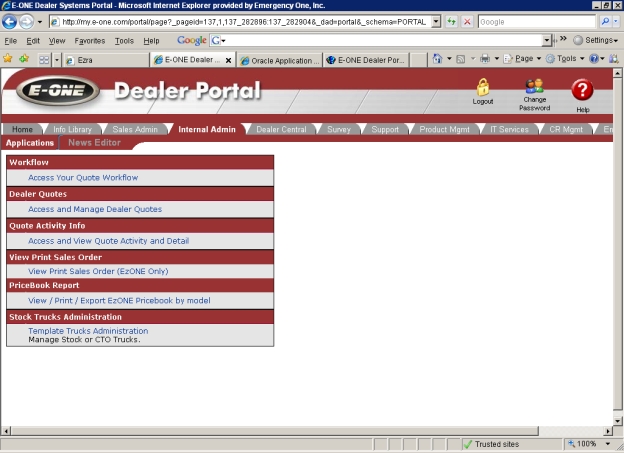Open View Print Sales Order link
The width and height of the screenshot is (624, 453).
pos(98,271)
